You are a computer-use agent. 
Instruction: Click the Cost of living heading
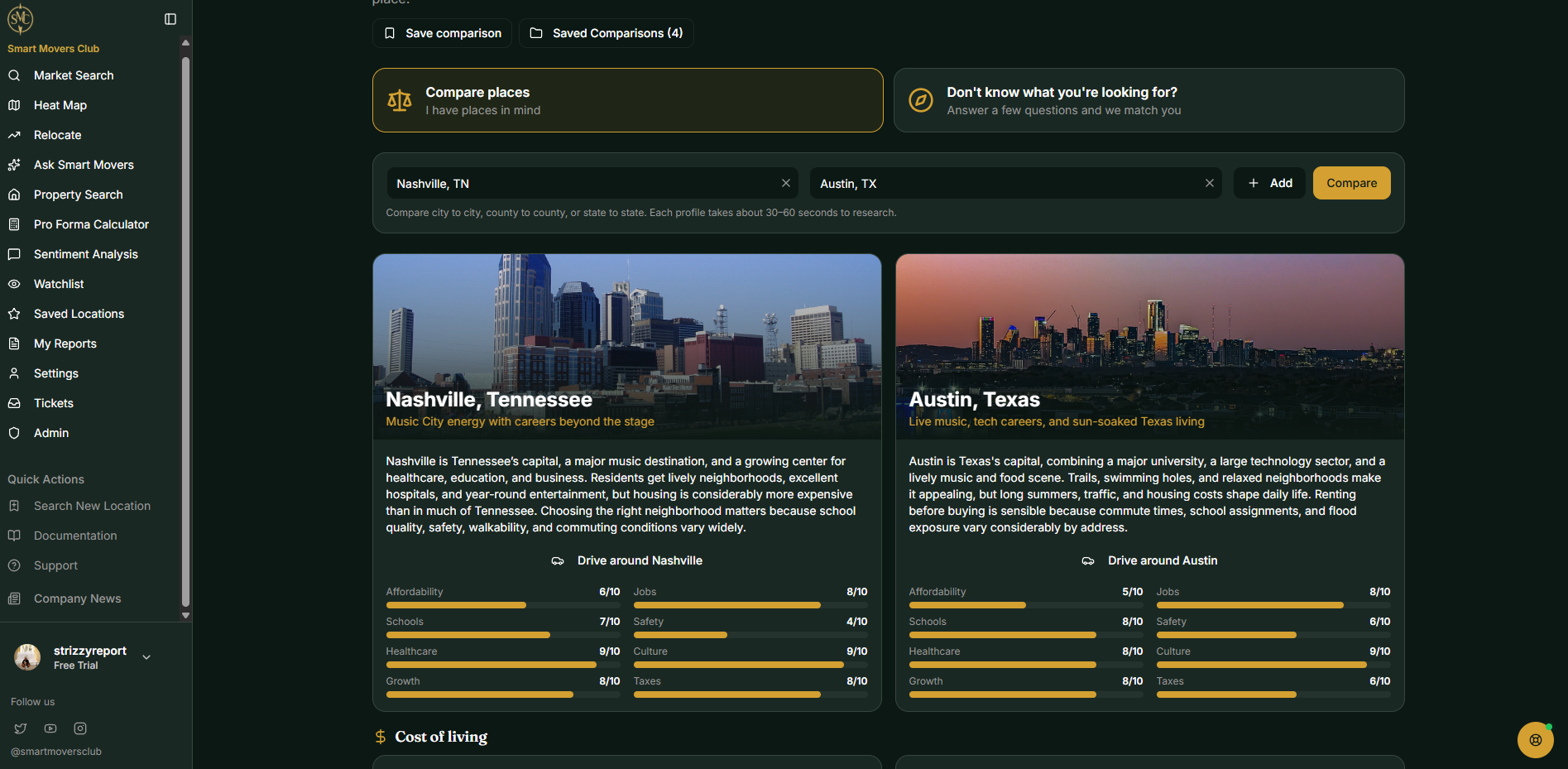click(441, 737)
